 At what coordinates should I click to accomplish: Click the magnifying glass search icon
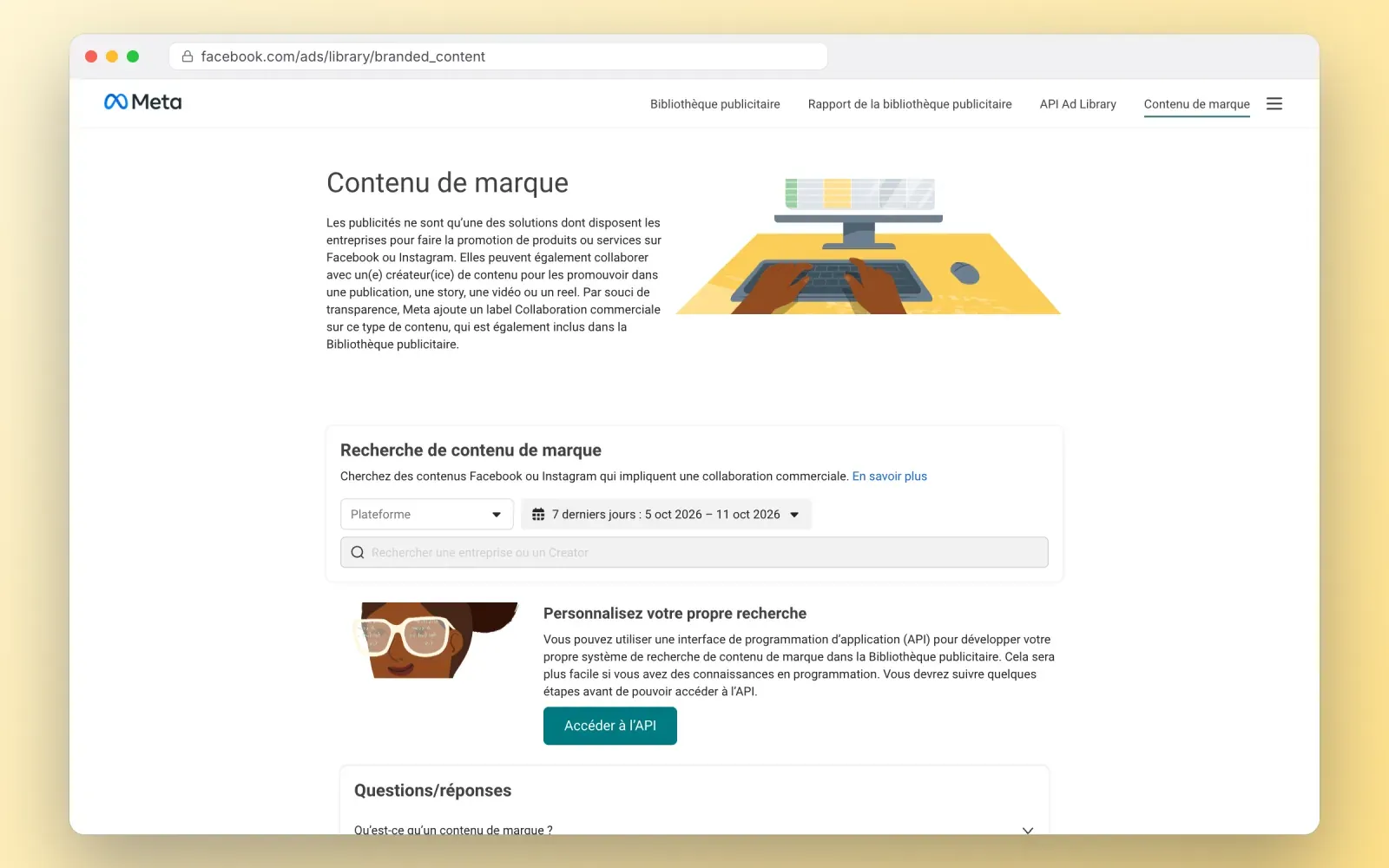358,553
